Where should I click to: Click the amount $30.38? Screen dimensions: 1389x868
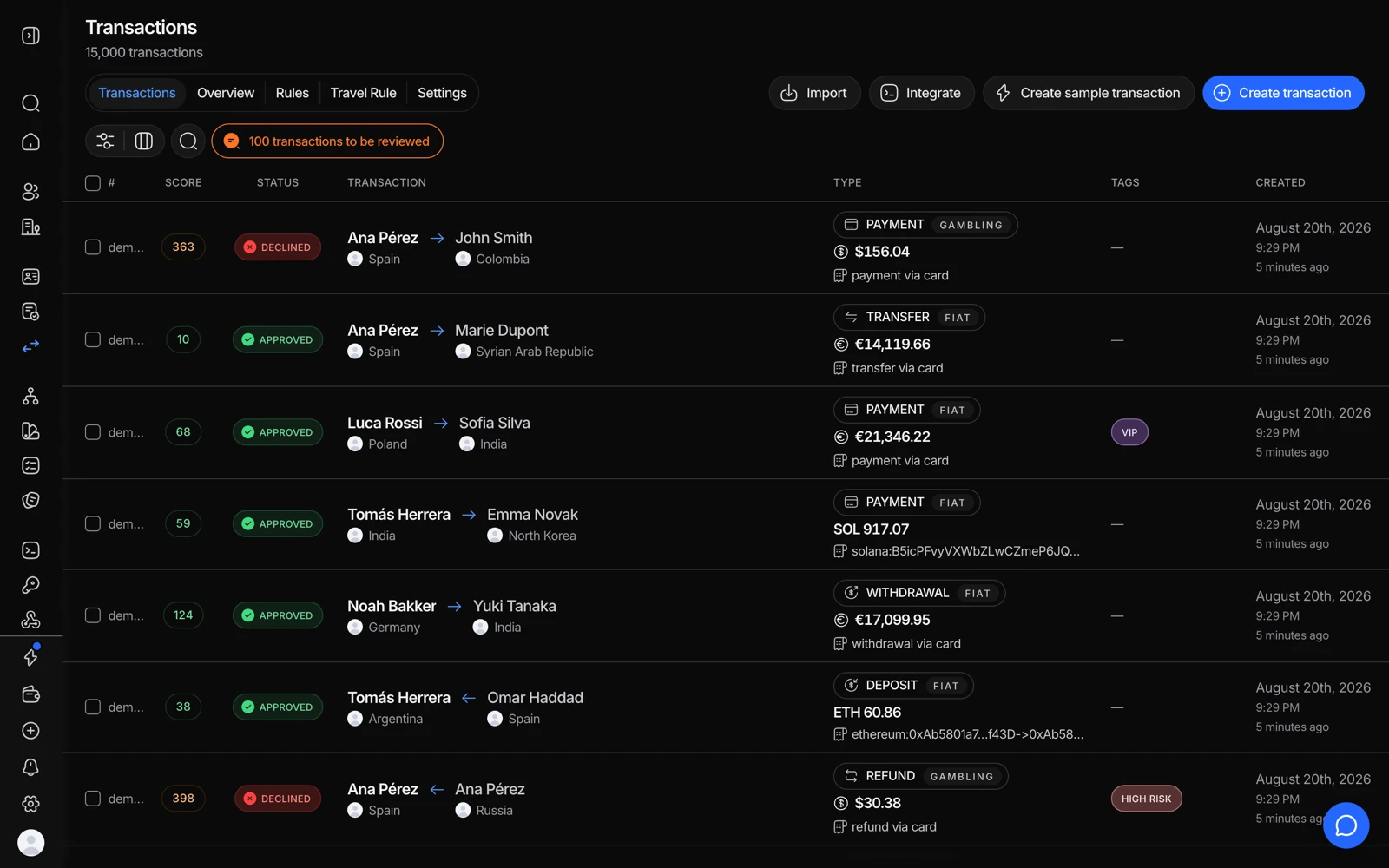(x=878, y=803)
